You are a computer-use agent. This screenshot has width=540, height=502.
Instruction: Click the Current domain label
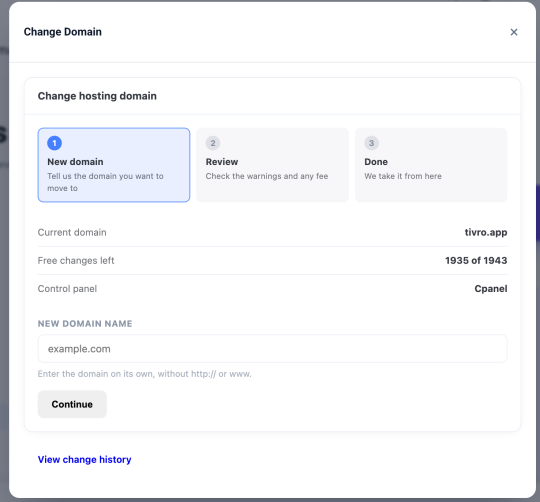72,232
